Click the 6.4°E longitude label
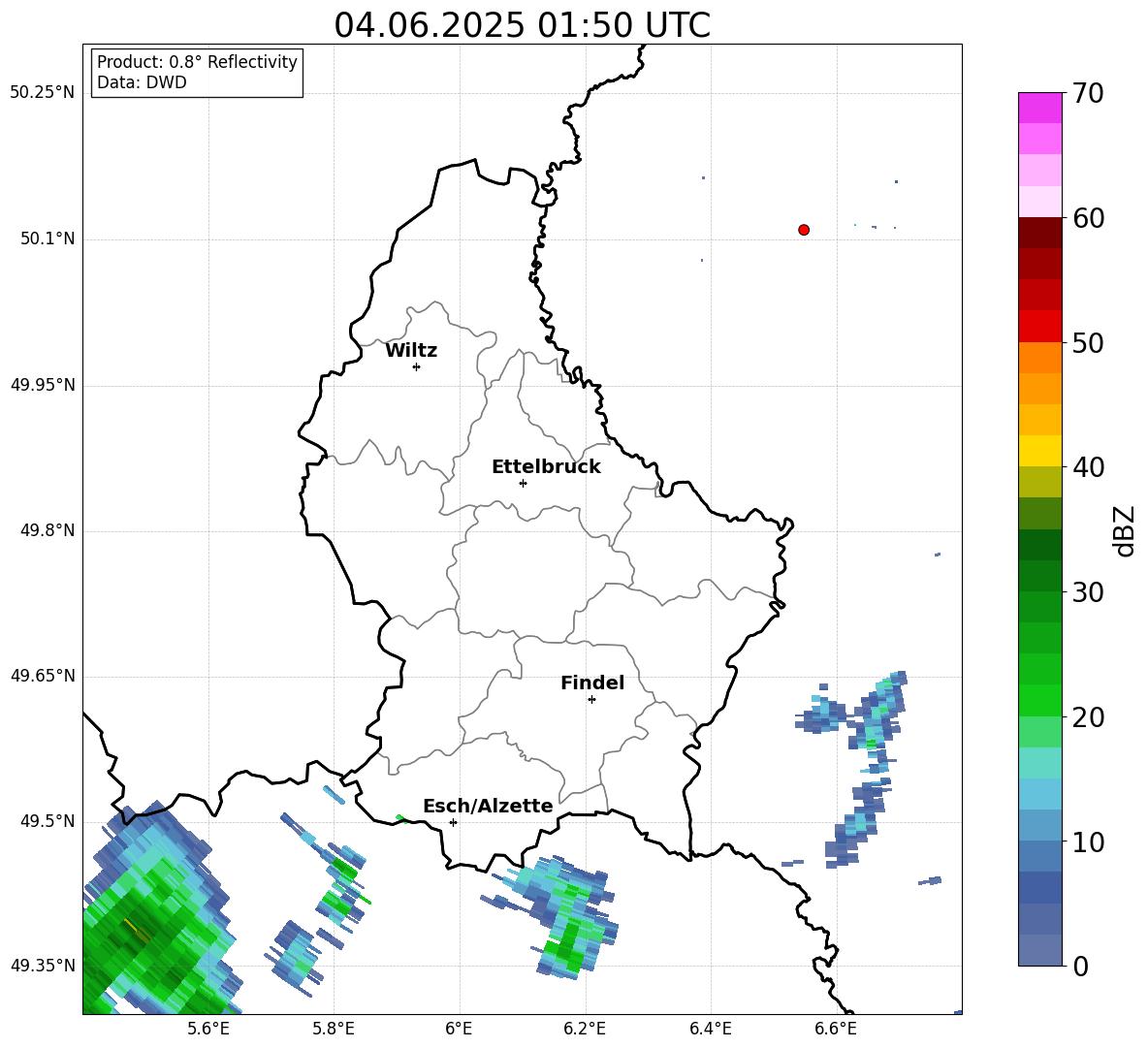The image size is (1148, 1048). 710,1029
